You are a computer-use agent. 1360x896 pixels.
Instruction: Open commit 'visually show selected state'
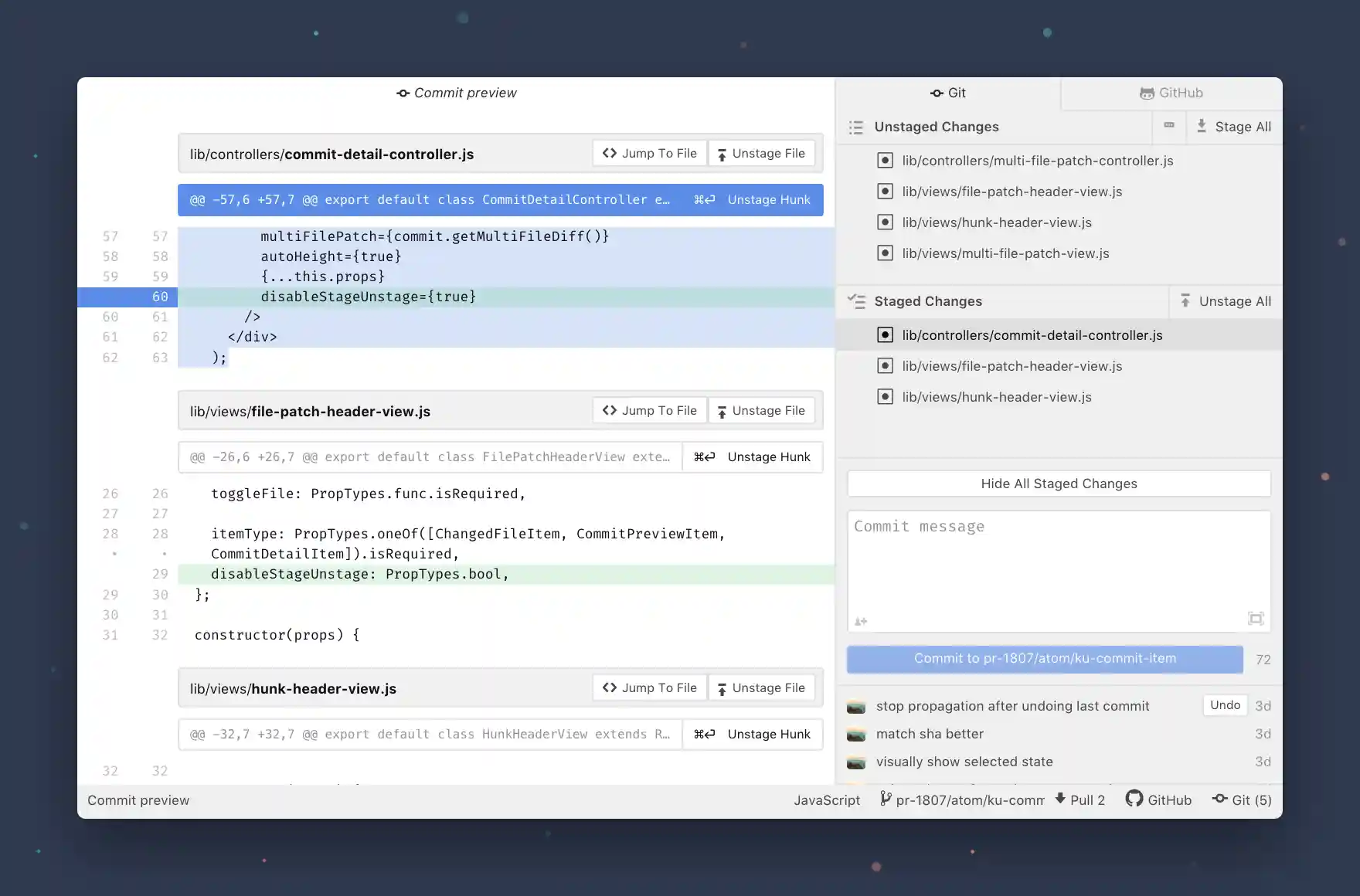tap(964, 762)
